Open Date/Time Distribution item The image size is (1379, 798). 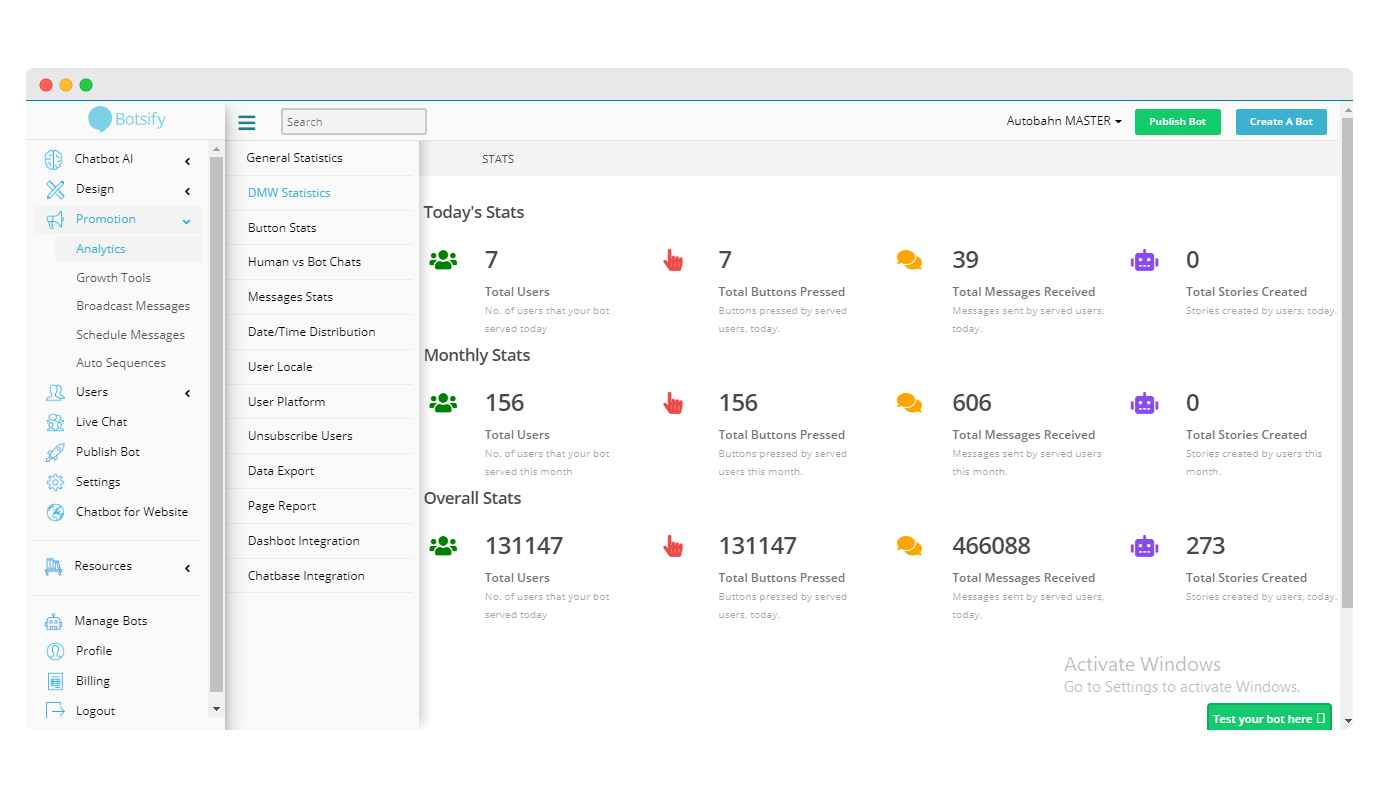tap(311, 332)
